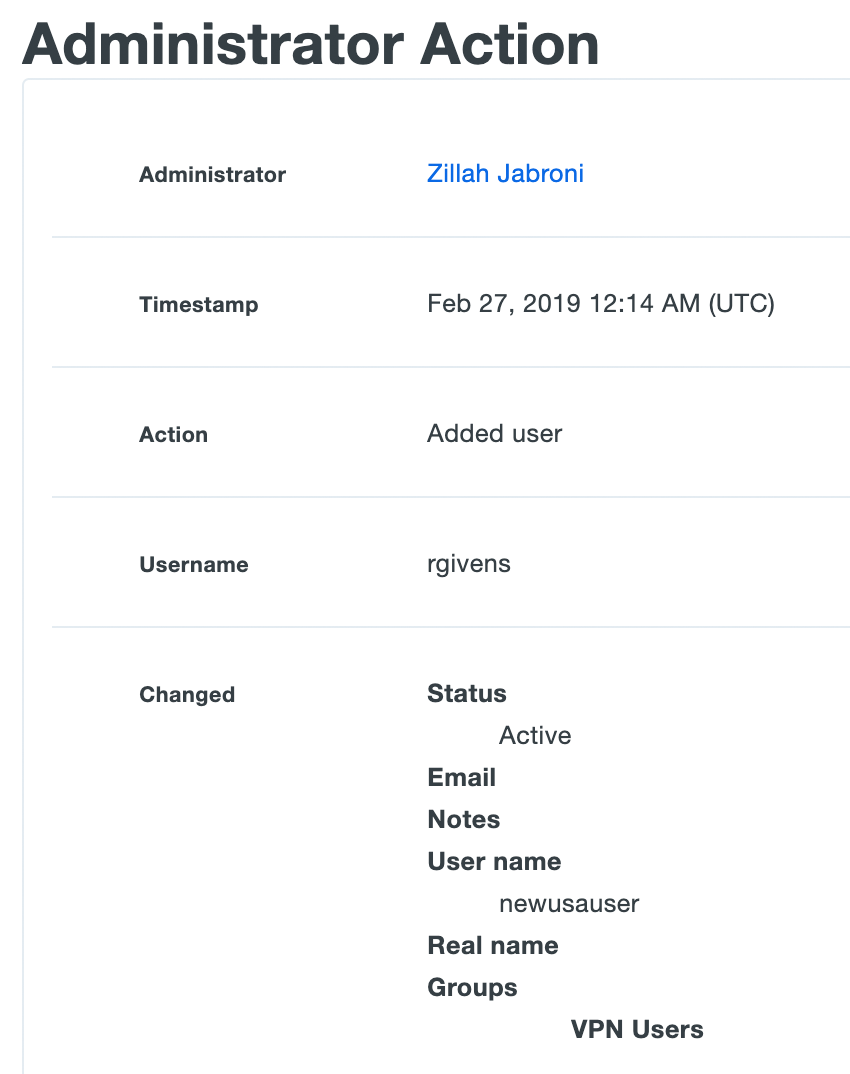
Task: Click the Action field label
Action: (173, 435)
